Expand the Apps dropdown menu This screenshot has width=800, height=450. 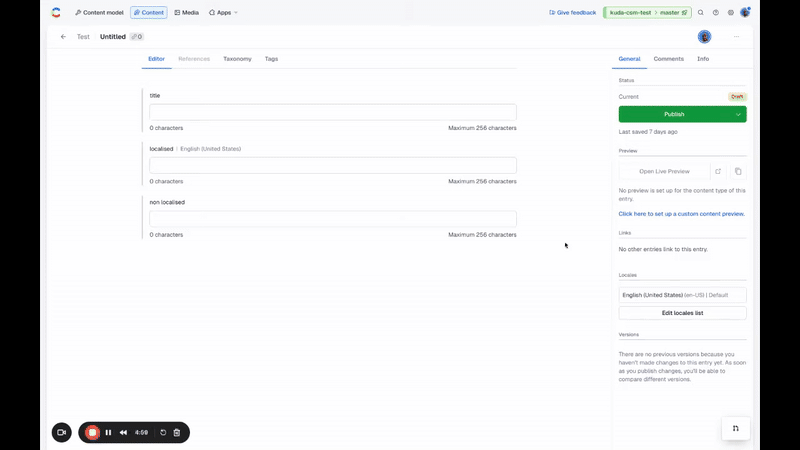pyautogui.click(x=223, y=13)
